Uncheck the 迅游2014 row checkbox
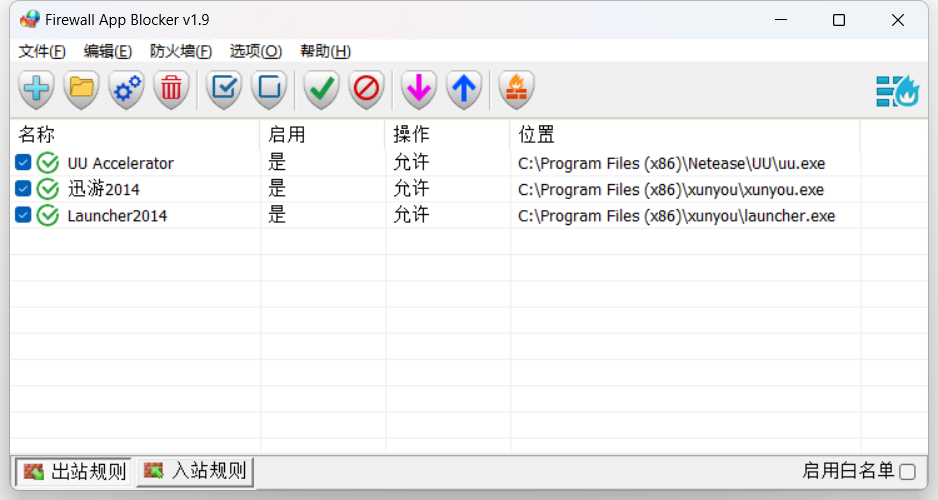Image resolution: width=938 pixels, height=500 pixels. point(23,188)
